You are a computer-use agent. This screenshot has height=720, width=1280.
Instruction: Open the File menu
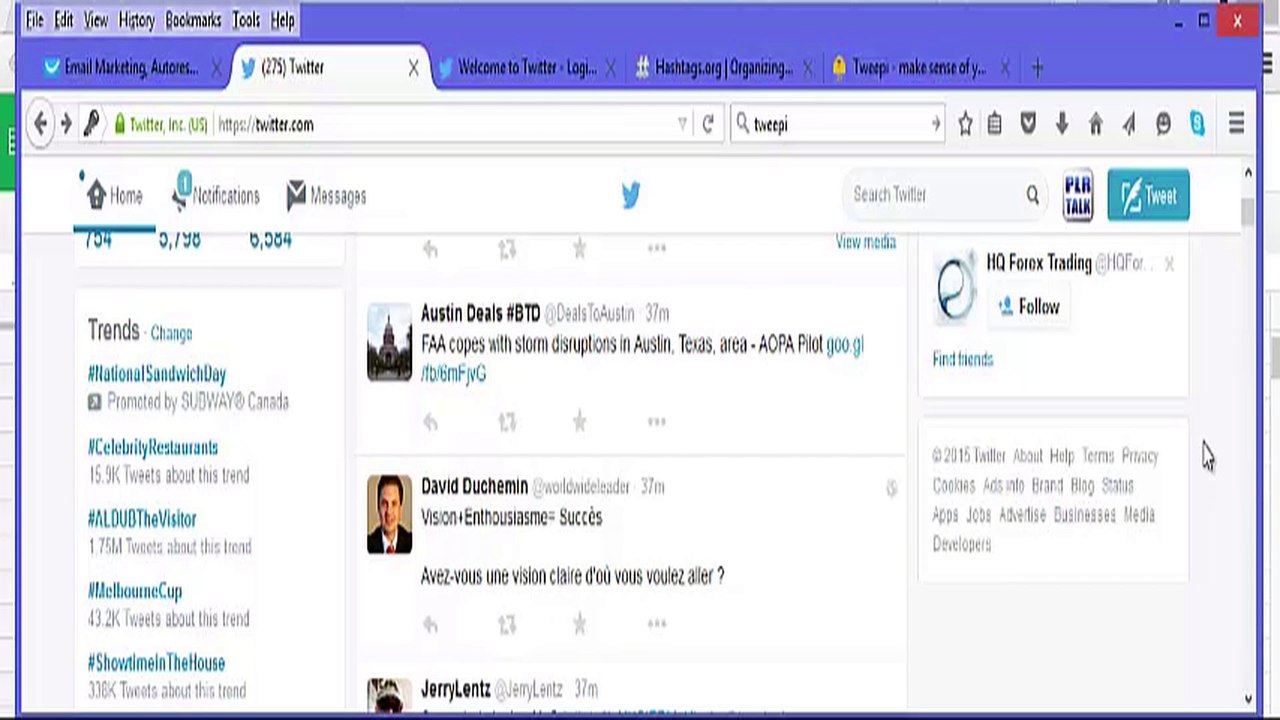tap(35, 20)
